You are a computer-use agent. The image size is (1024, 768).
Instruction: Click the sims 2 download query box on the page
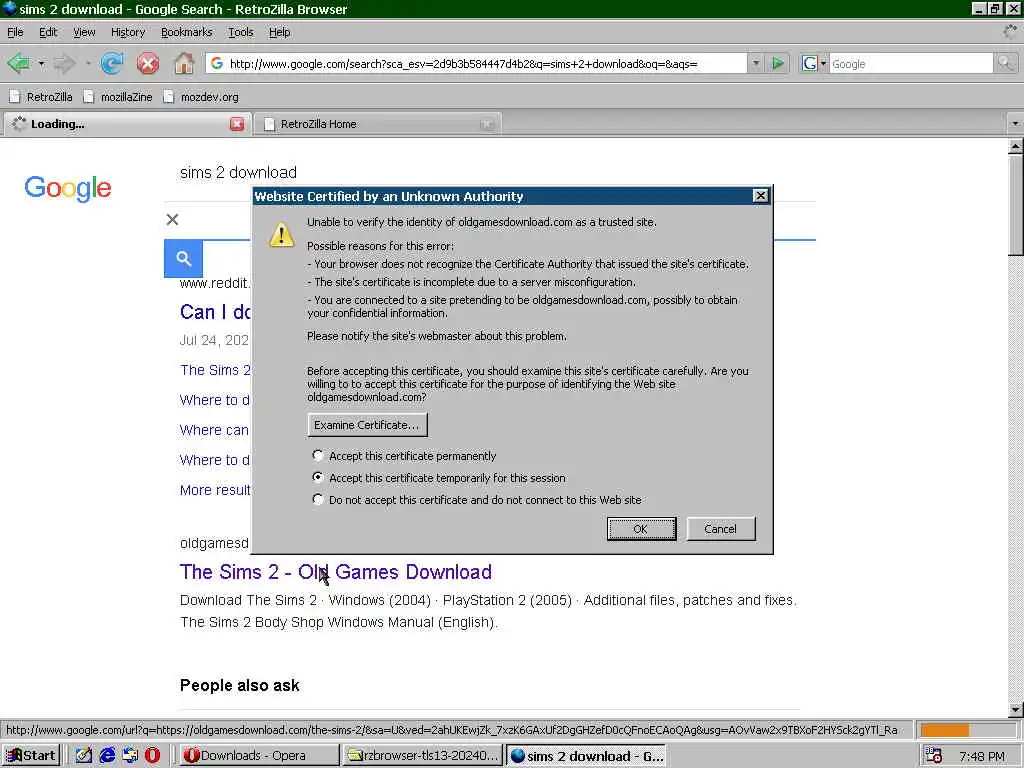click(x=490, y=172)
